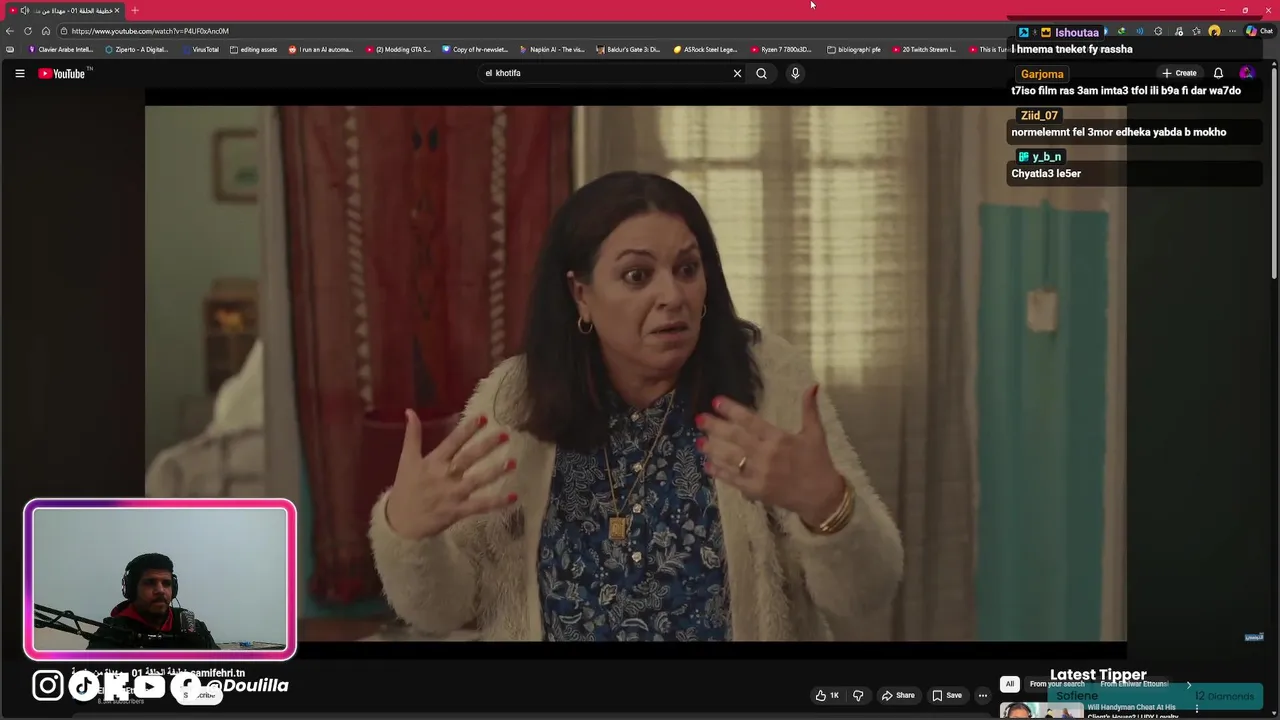1280x720 pixels.
Task: Save the video to a playlist
Action: point(947,695)
